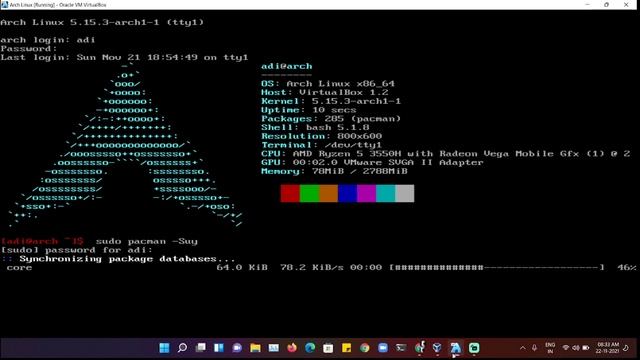This screenshot has width=640, height=360.
Task: Click 'Packages: 285 (pacman)' line
Action: 331,119
